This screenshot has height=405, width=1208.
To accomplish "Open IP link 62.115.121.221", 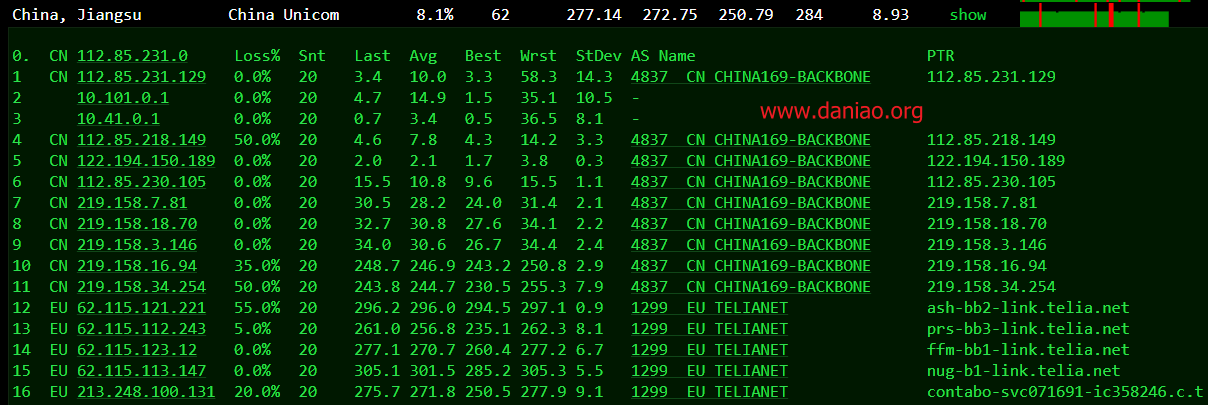I will 141,308.
